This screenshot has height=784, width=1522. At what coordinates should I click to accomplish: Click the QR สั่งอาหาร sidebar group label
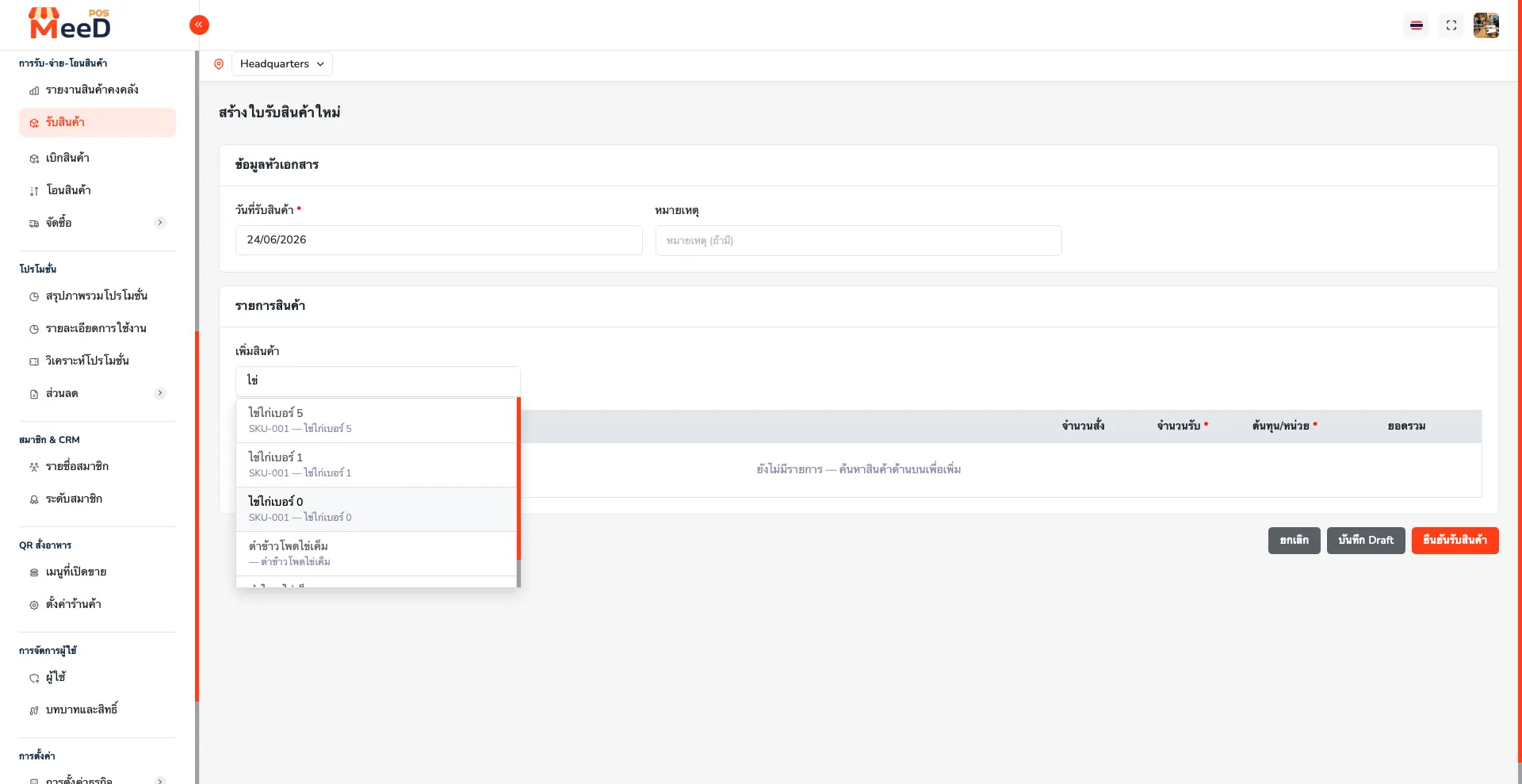[45, 545]
